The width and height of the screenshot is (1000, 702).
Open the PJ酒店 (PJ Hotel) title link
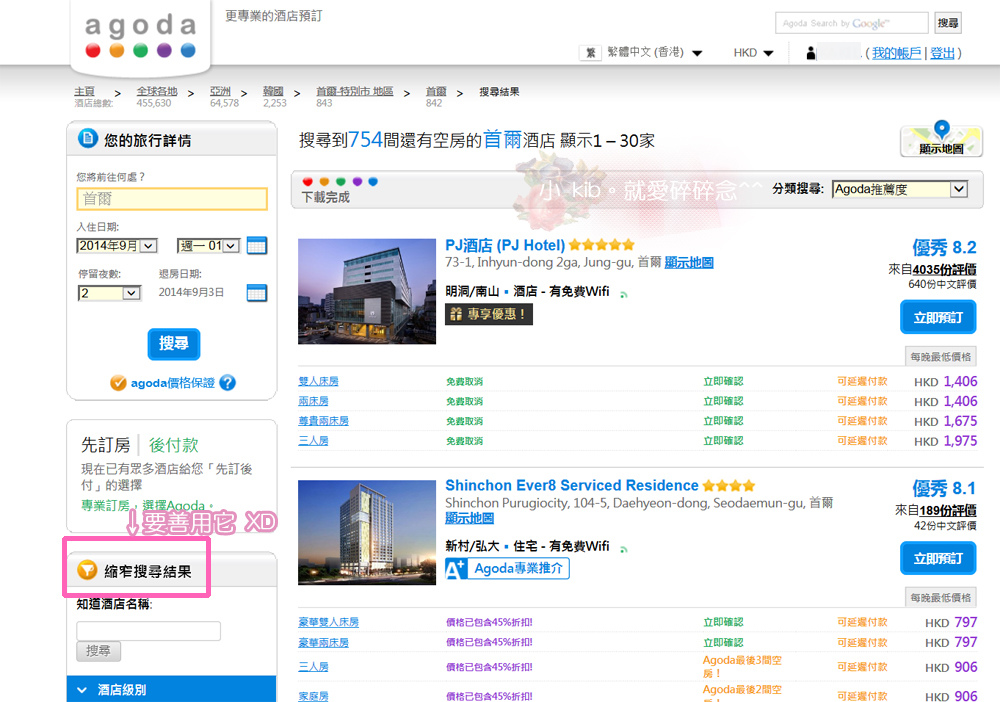click(x=505, y=245)
